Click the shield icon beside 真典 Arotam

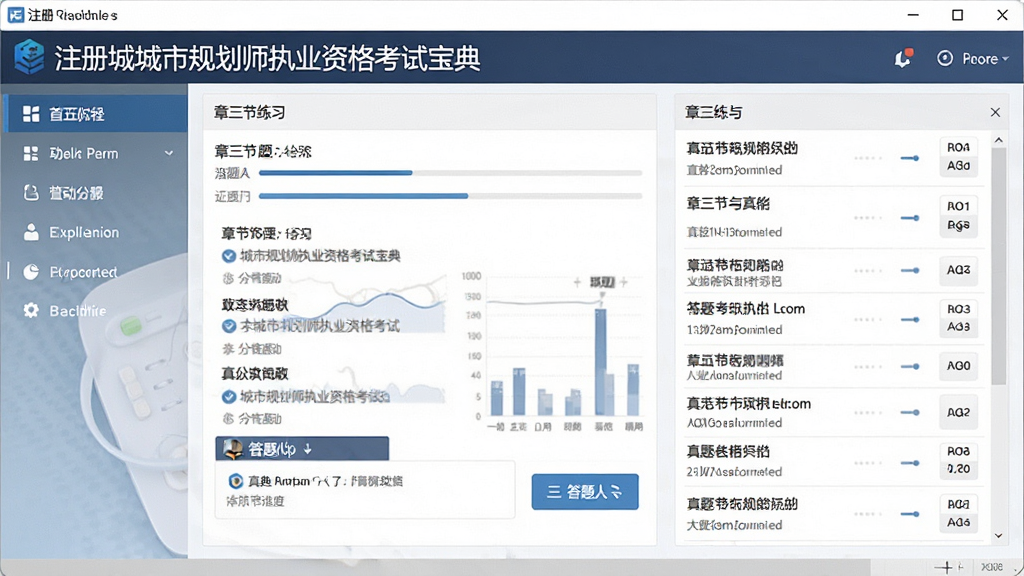click(x=235, y=481)
